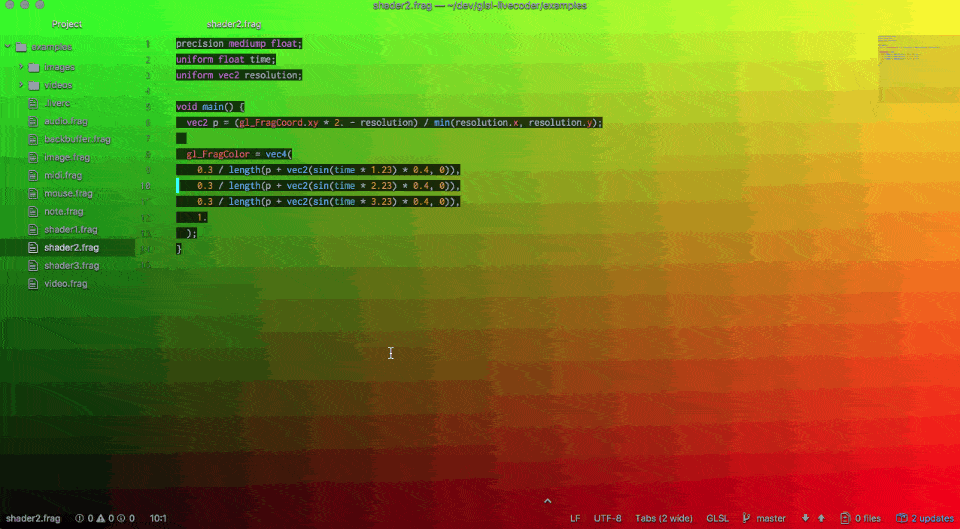Open the 2 updates package notice

(x=924, y=518)
